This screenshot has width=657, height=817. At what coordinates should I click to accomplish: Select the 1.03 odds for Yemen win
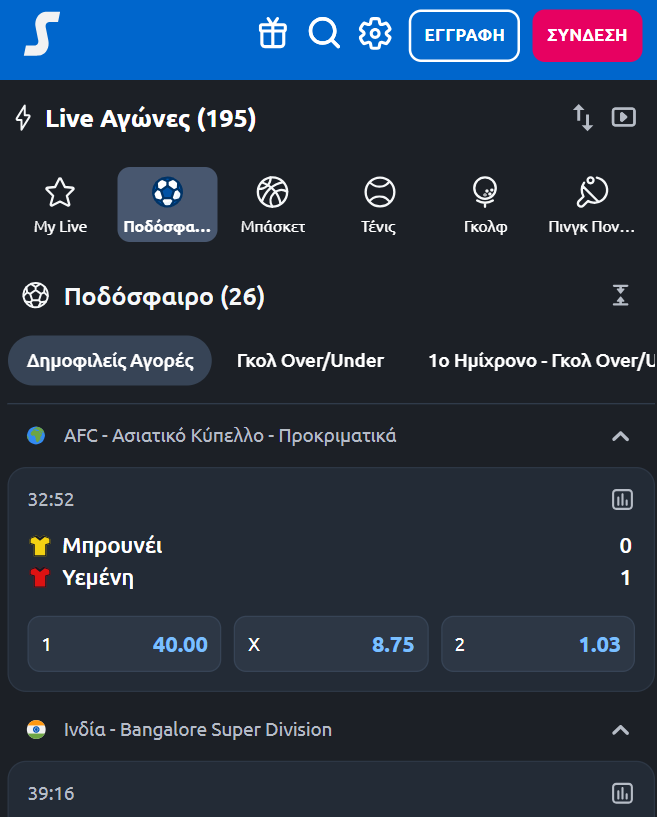537,644
